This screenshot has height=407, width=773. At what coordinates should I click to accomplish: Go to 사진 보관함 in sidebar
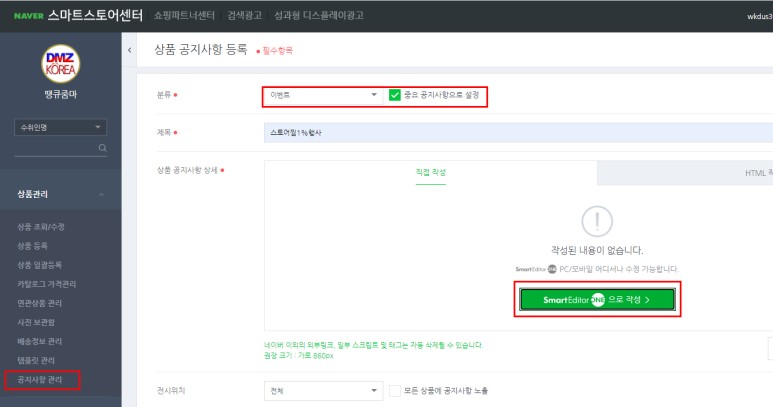click(x=36, y=322)
